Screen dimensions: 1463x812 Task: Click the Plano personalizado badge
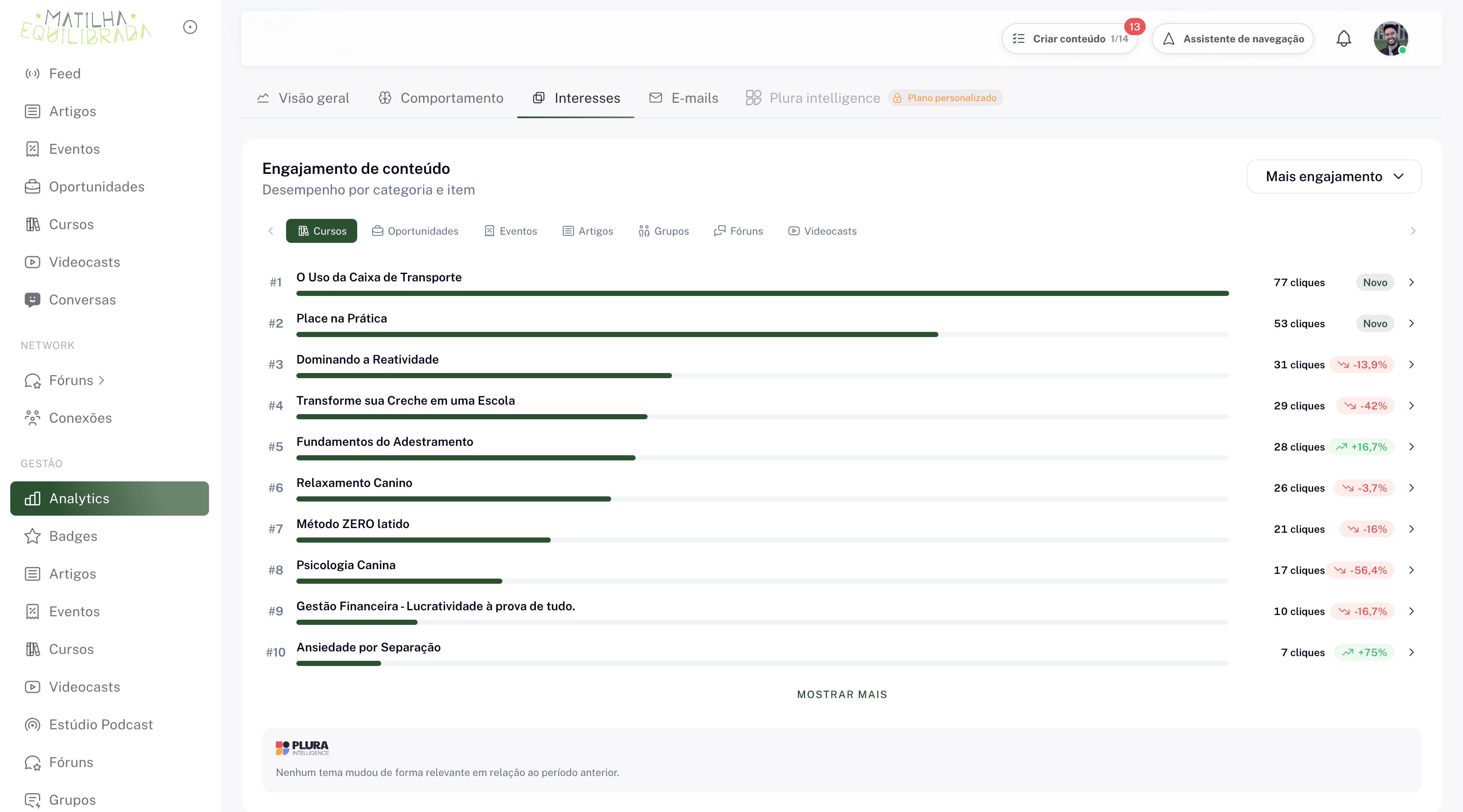pyautogui.click(x=946, y=98)
